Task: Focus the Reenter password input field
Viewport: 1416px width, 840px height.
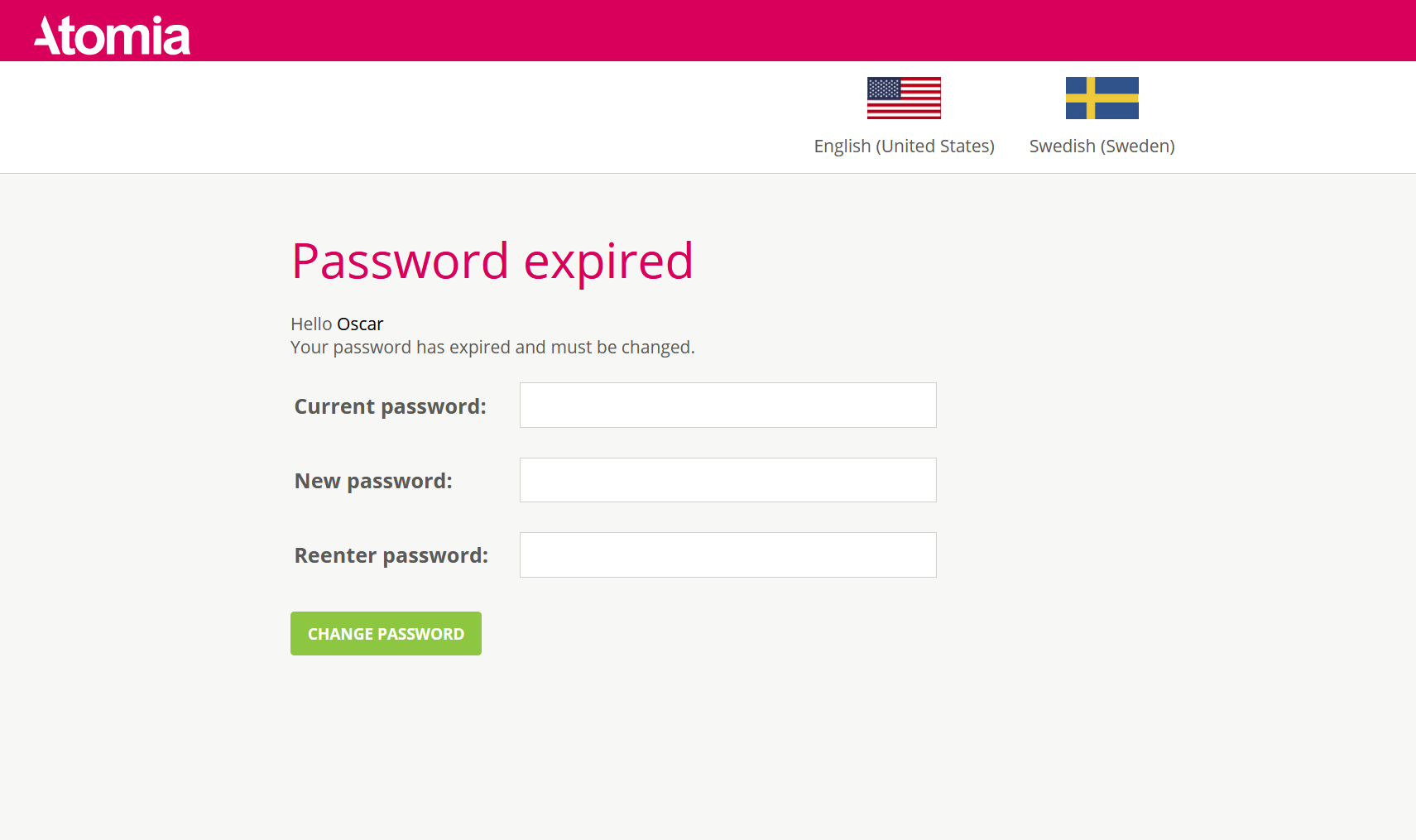Action: click(727, 554)
